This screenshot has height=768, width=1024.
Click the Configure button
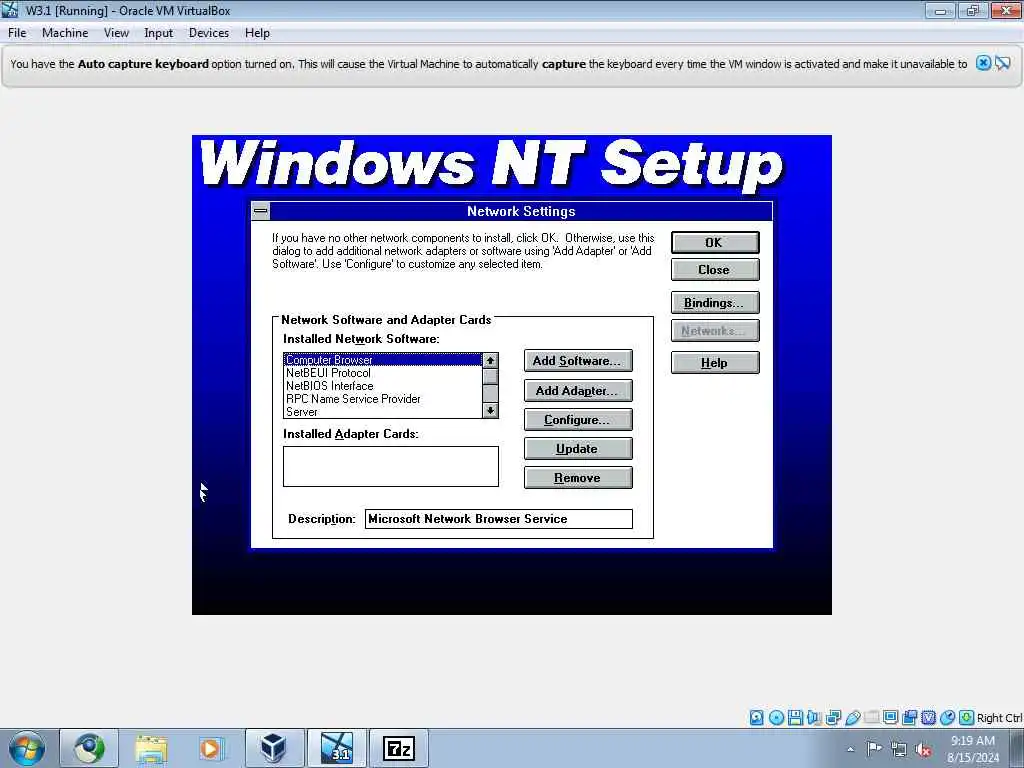click(x=578, y=420)
